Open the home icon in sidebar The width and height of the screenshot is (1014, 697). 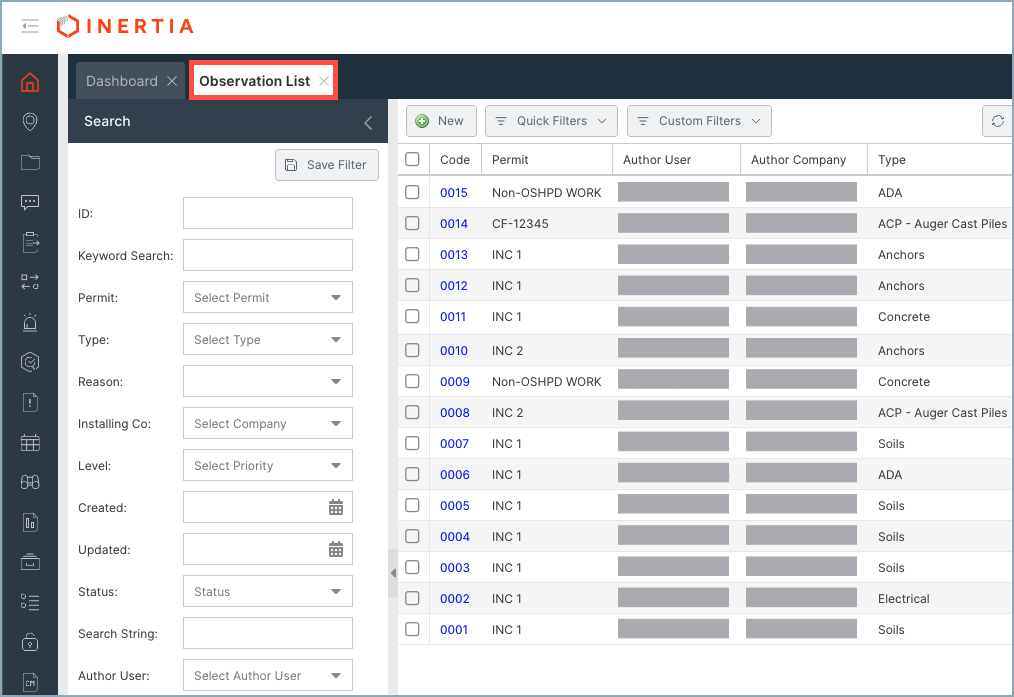[30, 83]
